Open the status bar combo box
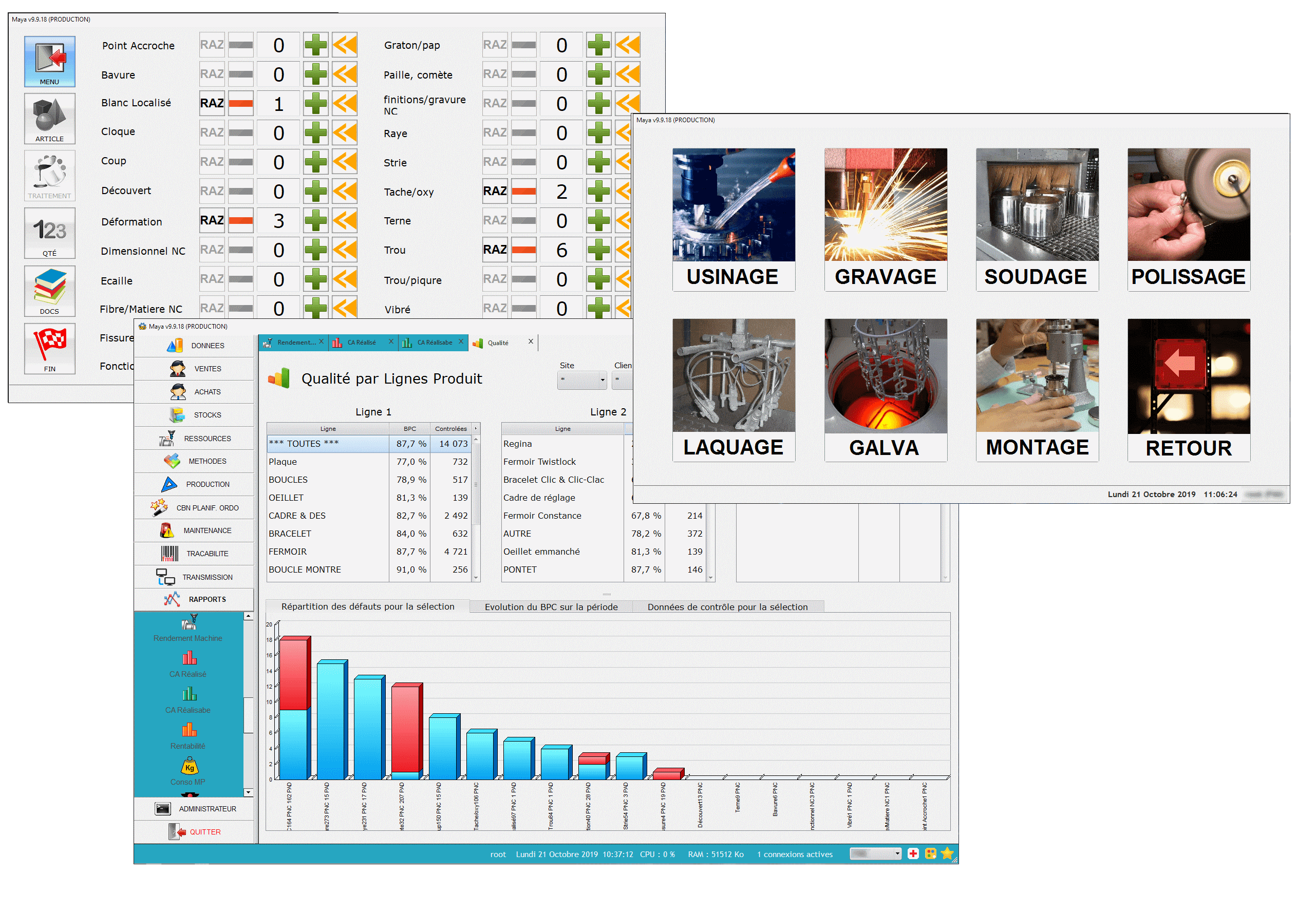Screen dimensions: 1316x911 [875, 853]
